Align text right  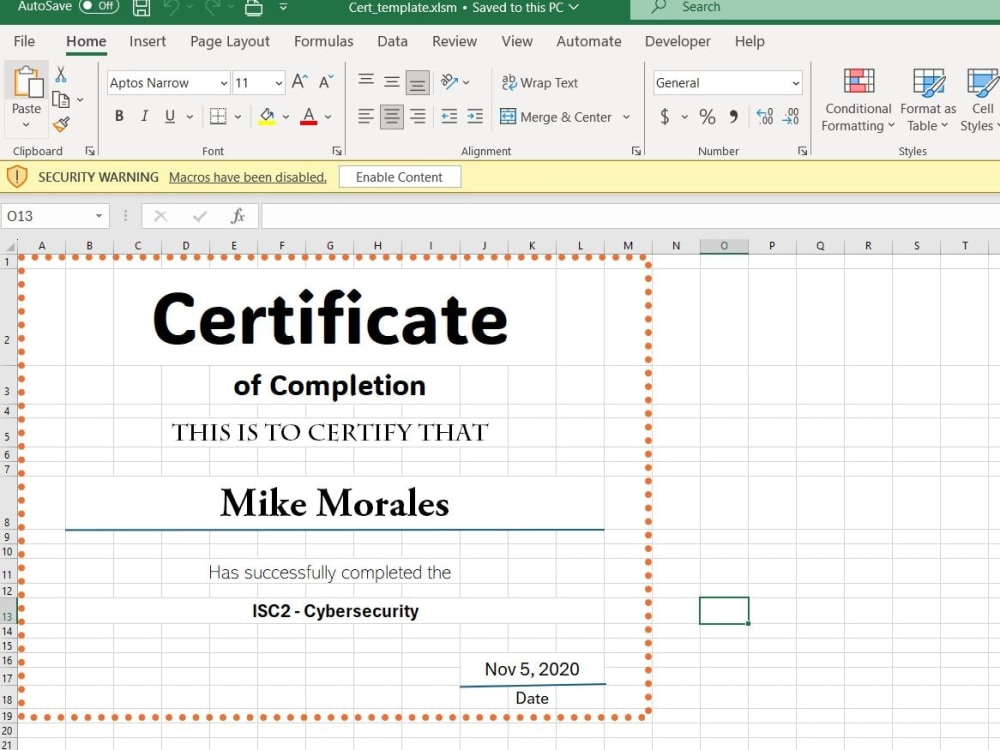point(418,117)
